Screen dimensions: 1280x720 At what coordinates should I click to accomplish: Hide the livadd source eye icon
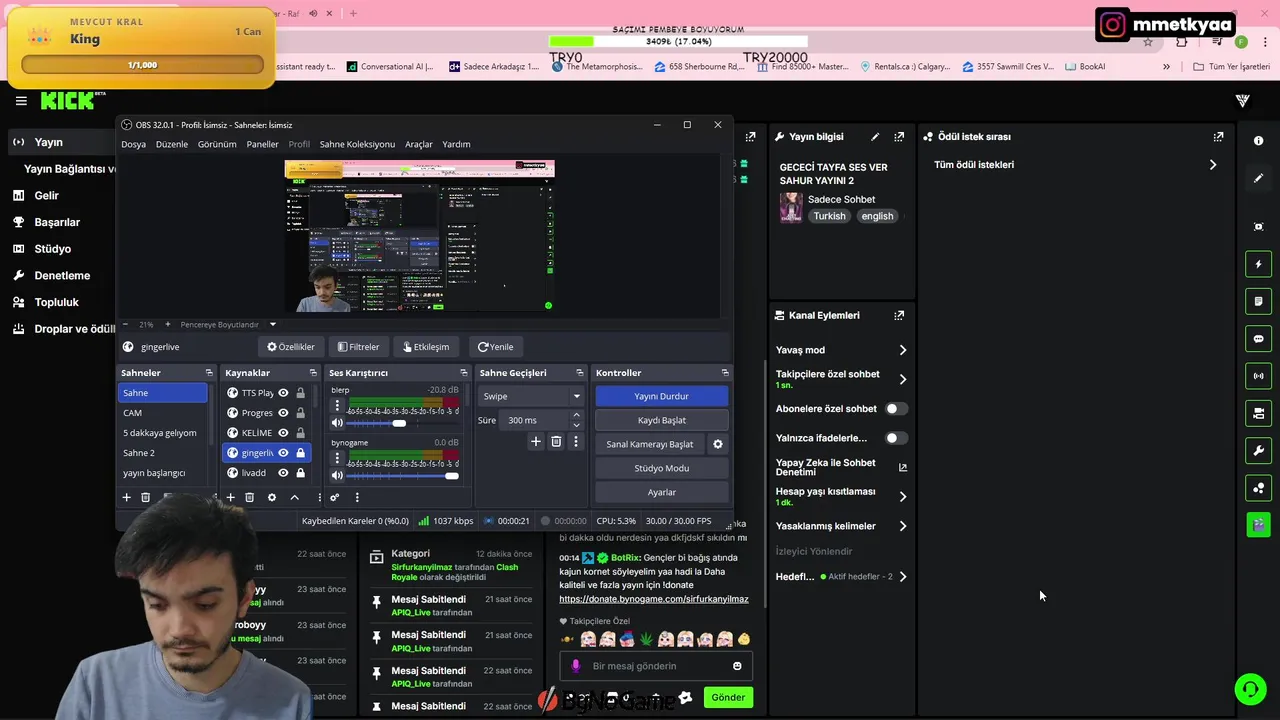[283, 473]
